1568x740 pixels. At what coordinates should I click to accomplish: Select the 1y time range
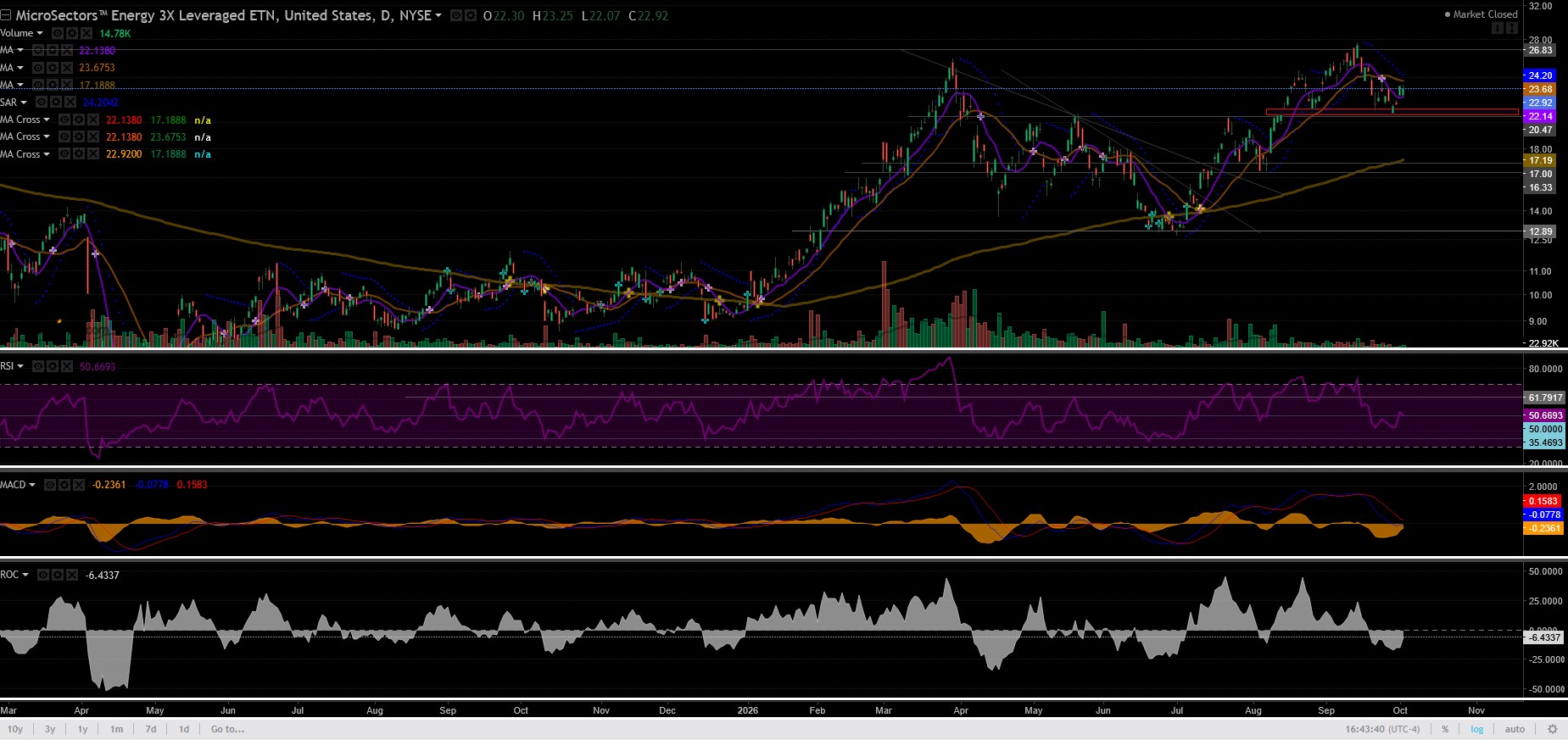(x=82, y=729)
